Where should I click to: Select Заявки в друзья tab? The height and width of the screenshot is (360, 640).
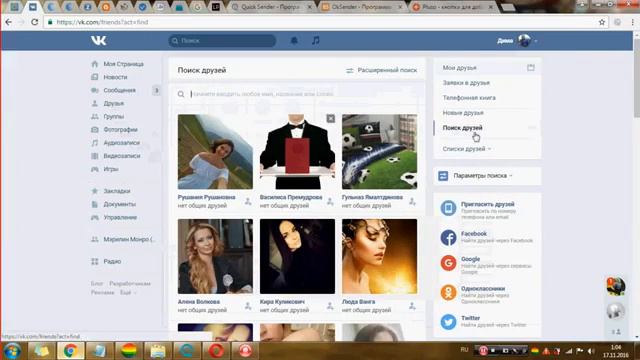[466, 83]
